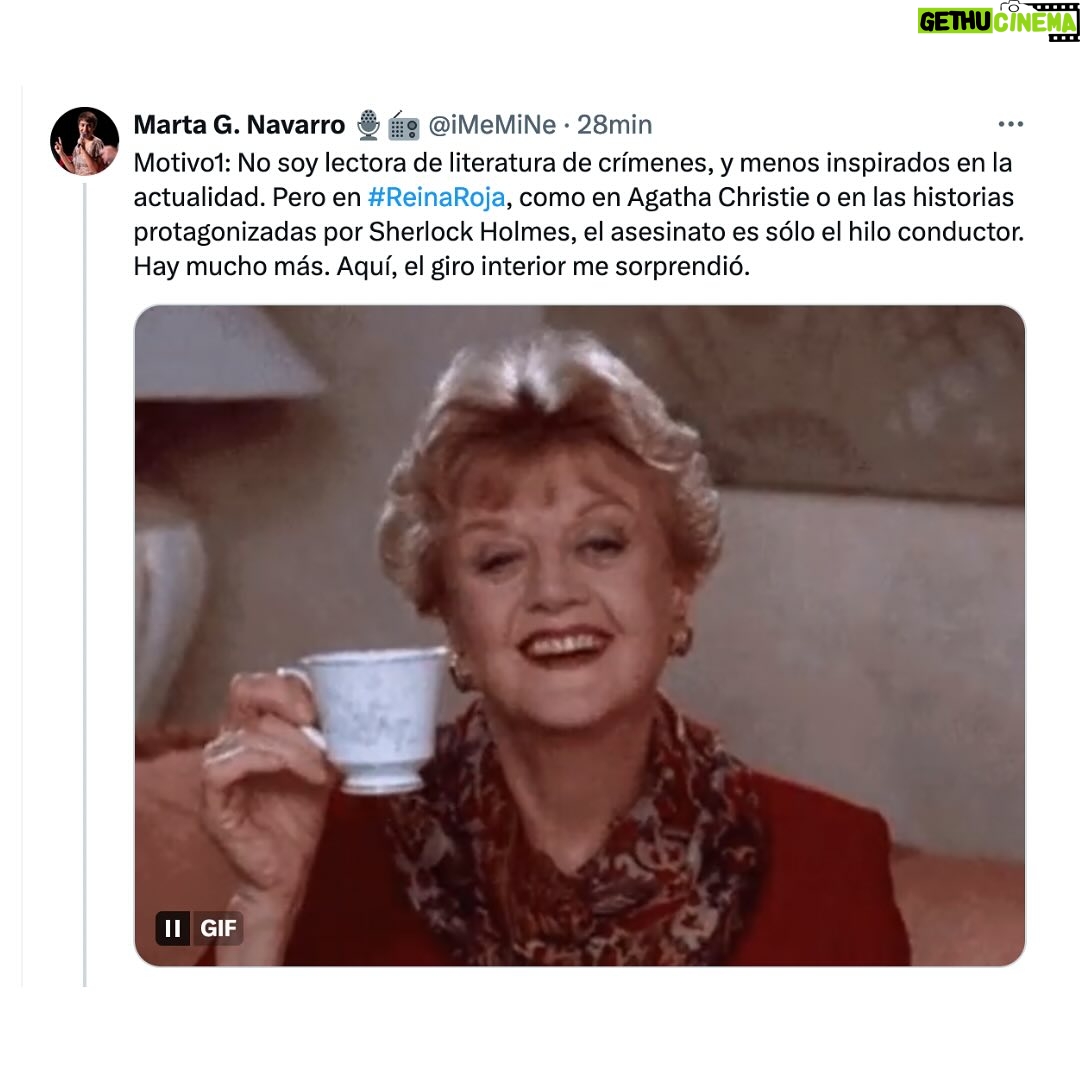Open the #ReinaRoja hashtag link
This screenshot has height=1080, width=1080.
pyautogui.click(x=437, y=198)
